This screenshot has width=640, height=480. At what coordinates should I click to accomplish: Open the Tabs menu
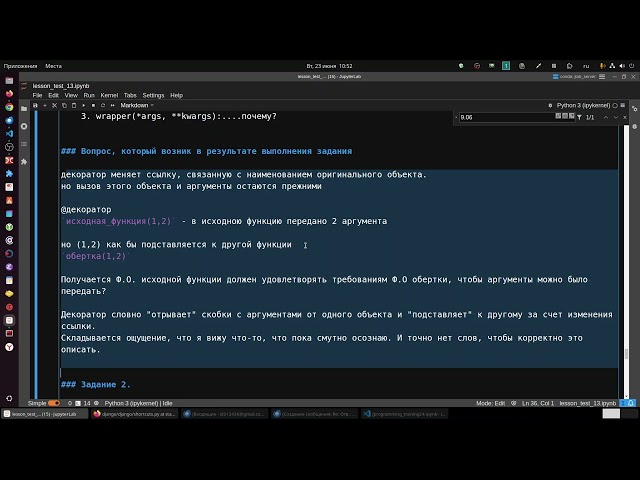click(x=130, y=95)
